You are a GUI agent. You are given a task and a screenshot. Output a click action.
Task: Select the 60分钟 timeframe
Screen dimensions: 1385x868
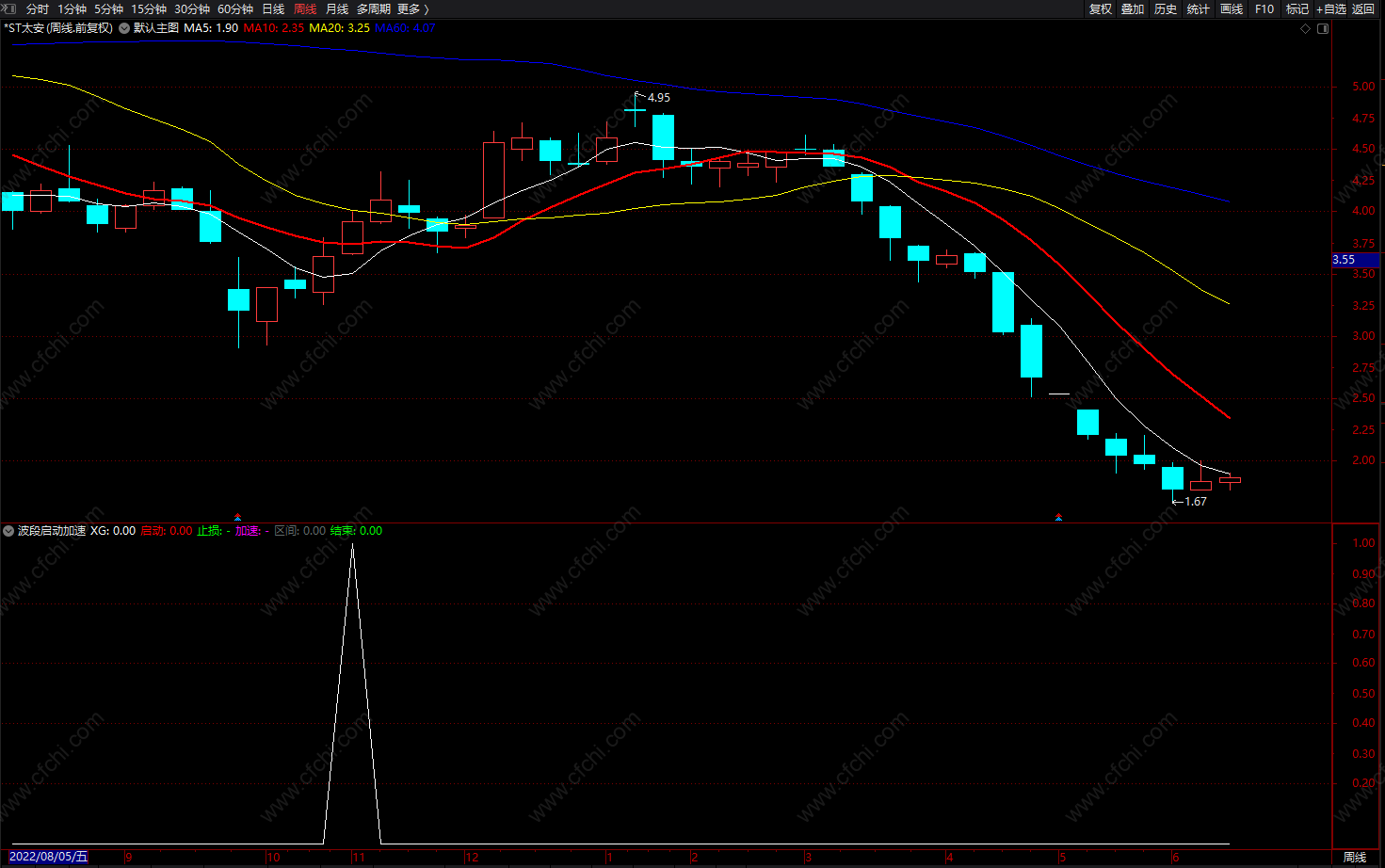[235, 8]
